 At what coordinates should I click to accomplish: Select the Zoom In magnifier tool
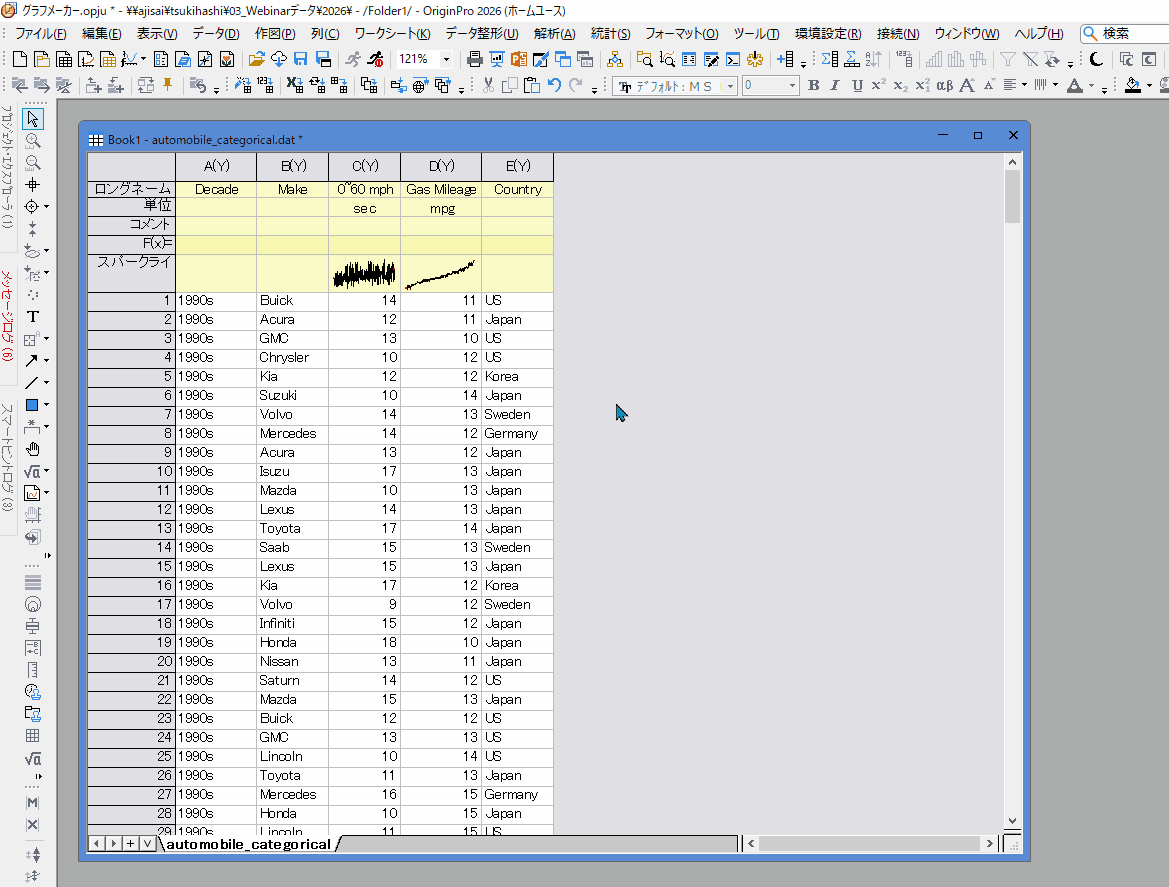click(x=33, y=141)
